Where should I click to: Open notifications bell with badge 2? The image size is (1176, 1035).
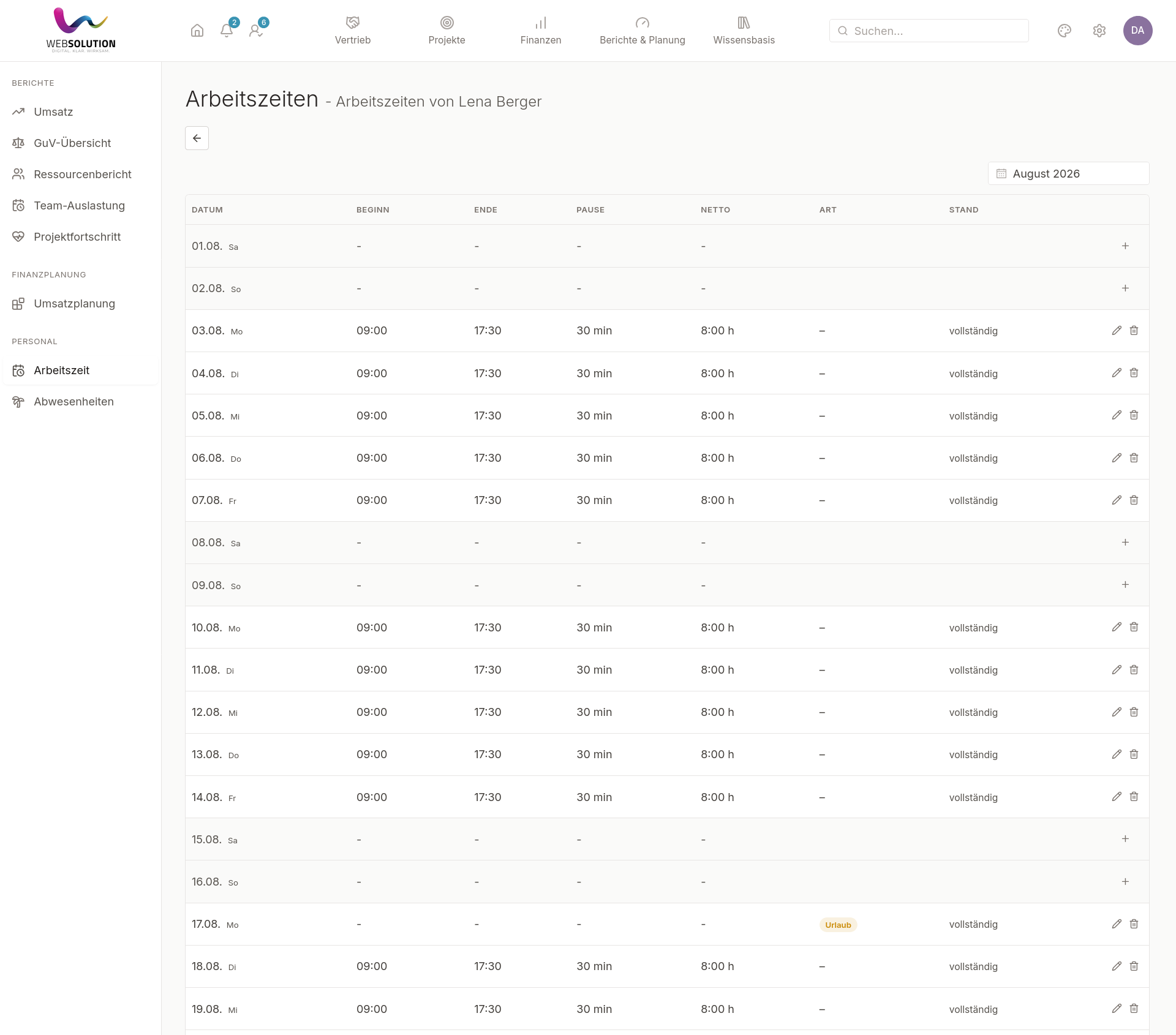[227, 31]
